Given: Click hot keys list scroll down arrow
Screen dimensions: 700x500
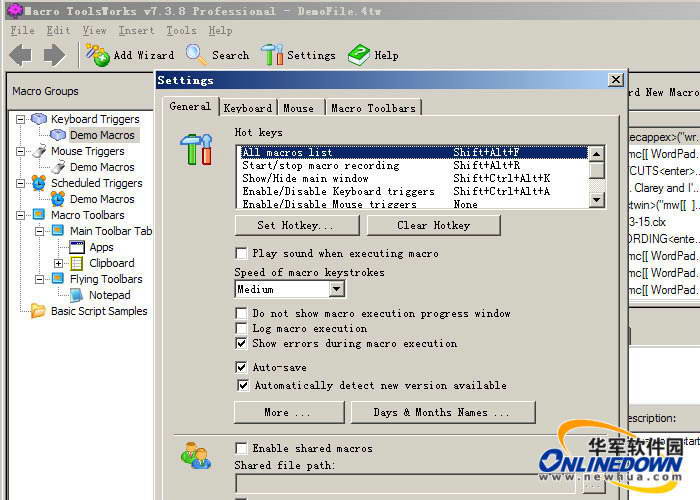Looking at the screenshot, I should click(x=597, y=199).
